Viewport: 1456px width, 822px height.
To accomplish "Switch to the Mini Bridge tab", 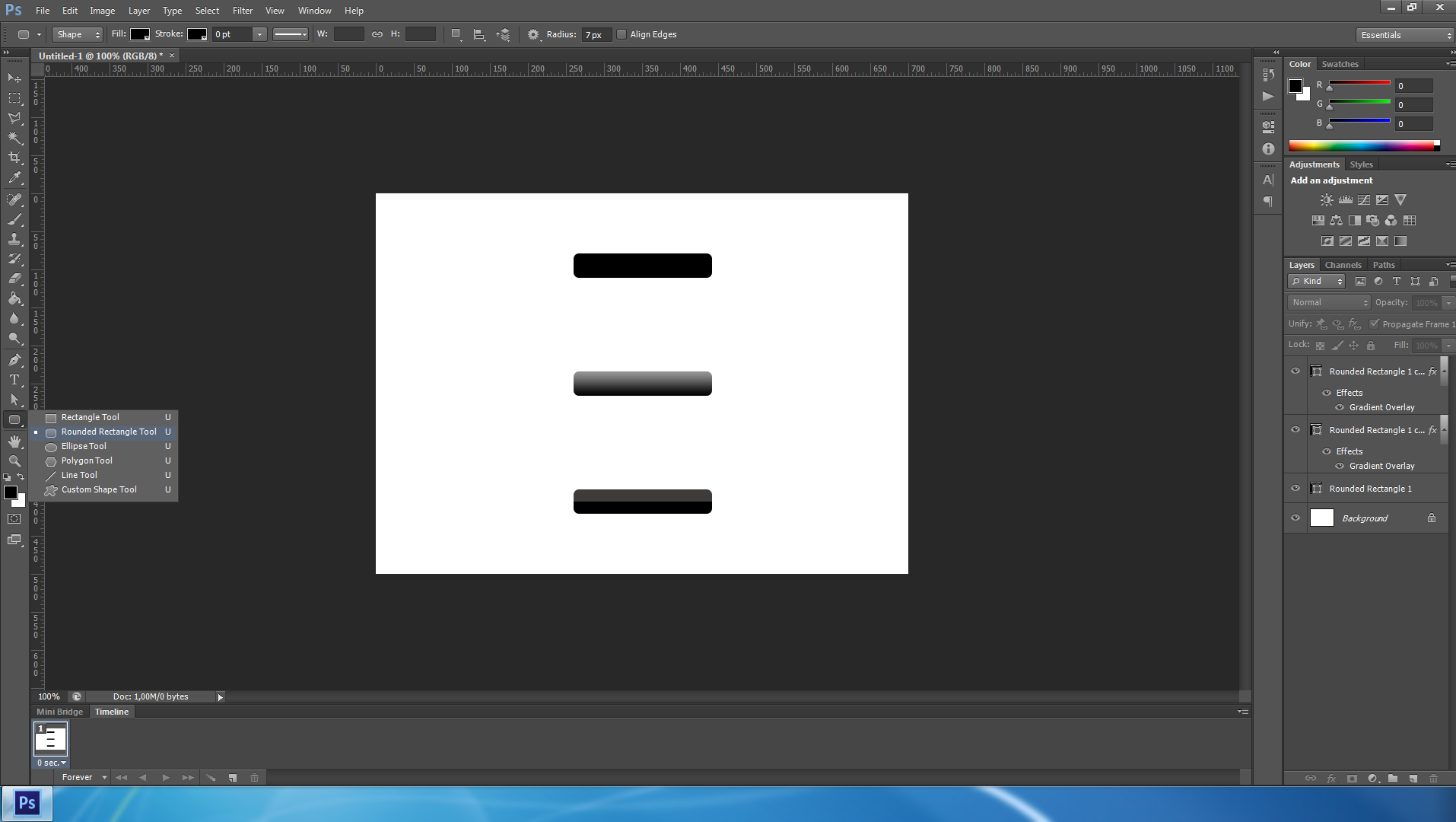I will 59,712.
